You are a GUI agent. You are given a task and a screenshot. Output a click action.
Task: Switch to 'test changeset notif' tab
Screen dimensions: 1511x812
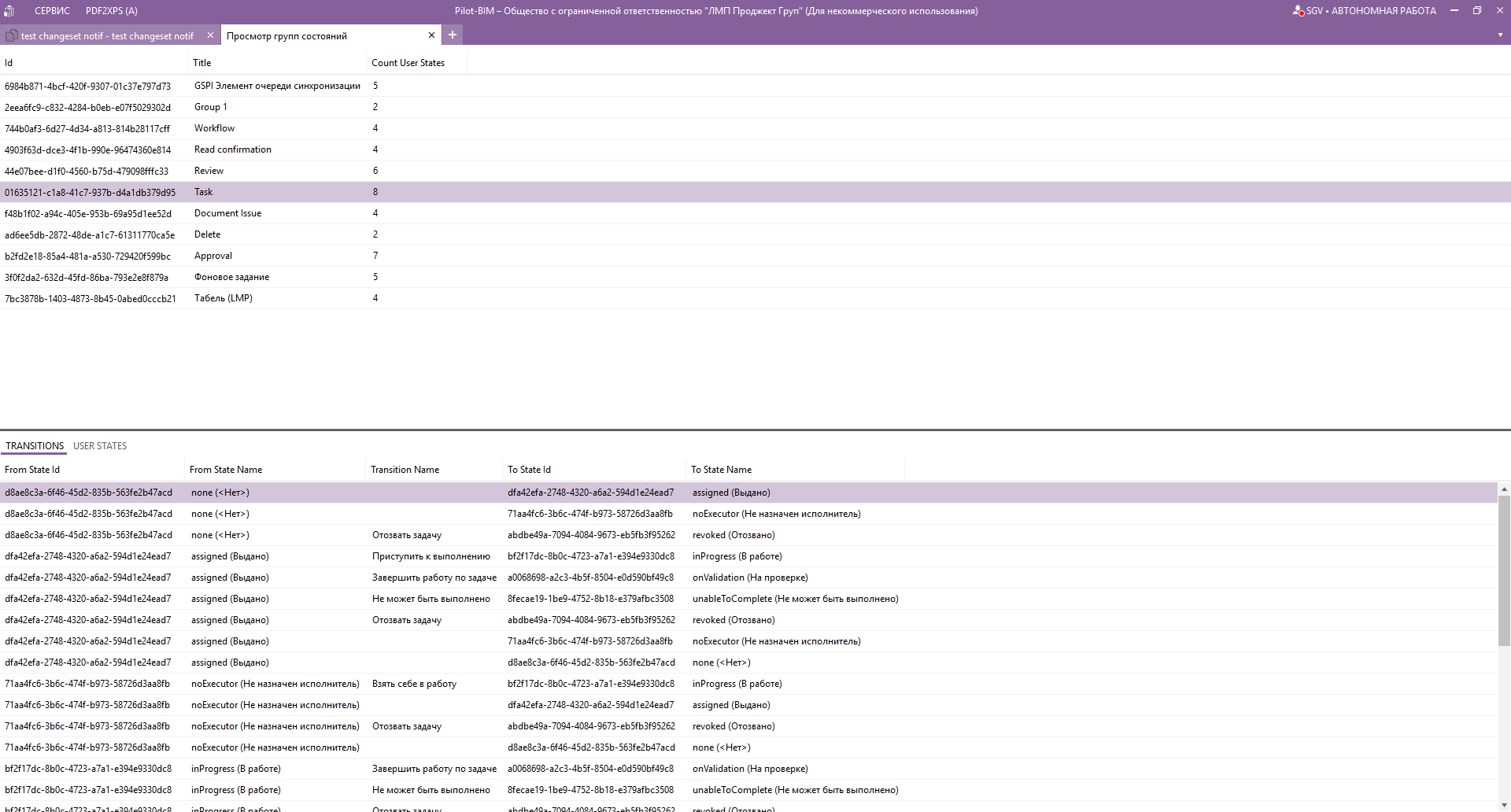tap(107, 36)
